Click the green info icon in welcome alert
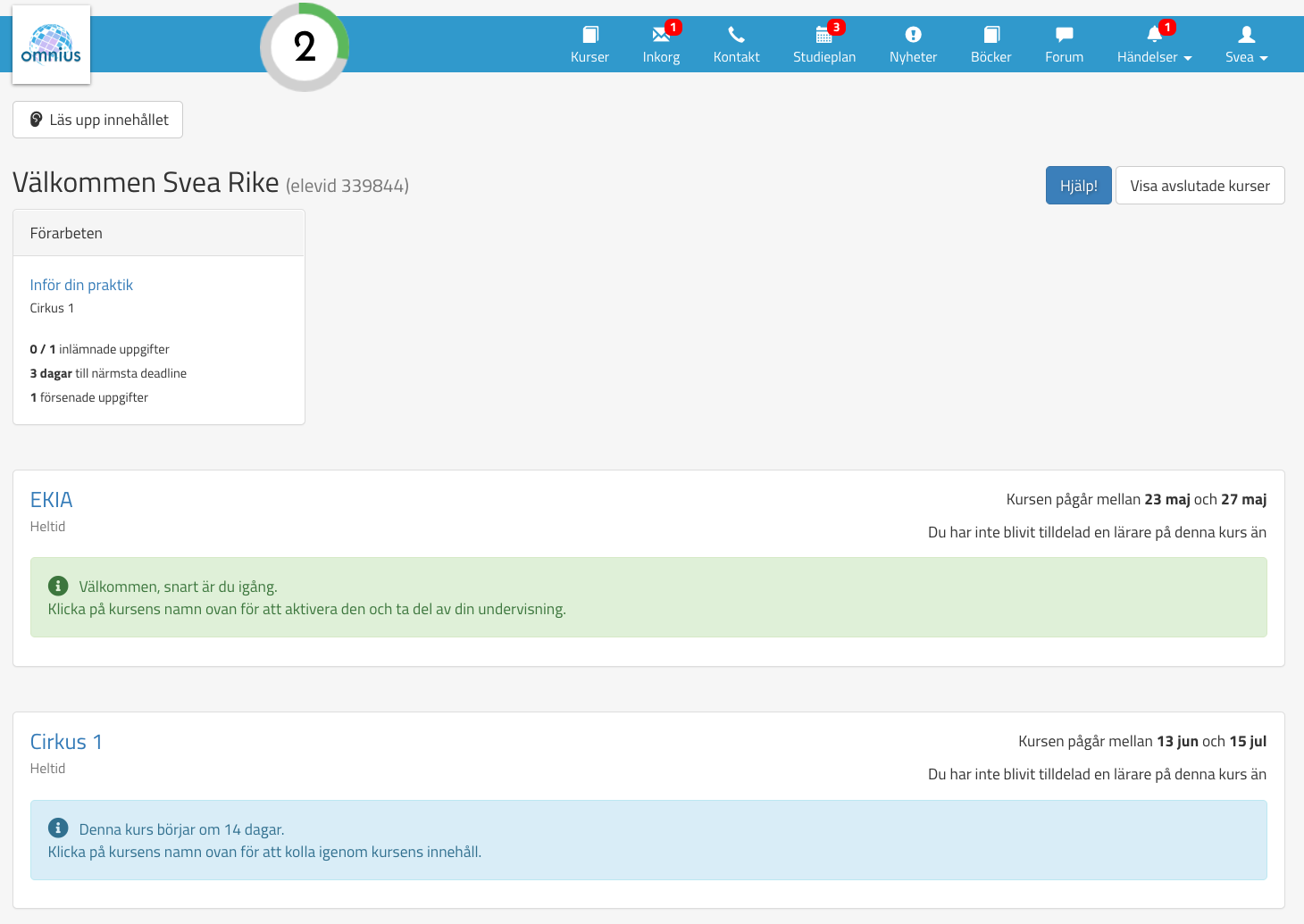Screen dimensions: 1304x924 [x=58, y=586]
